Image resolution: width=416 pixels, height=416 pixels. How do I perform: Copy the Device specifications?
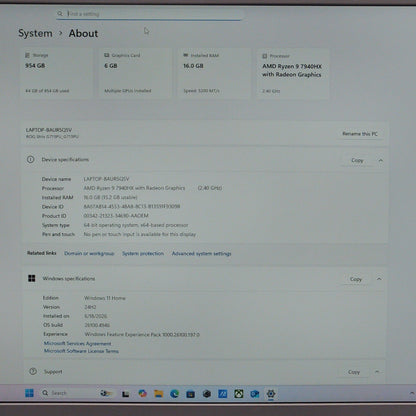[357, 160]
